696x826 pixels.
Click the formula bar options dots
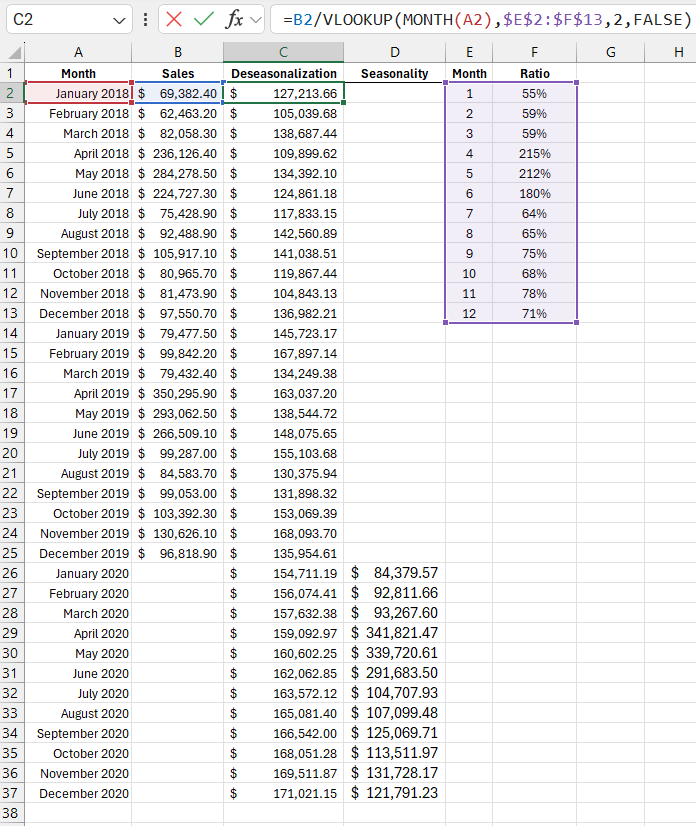coord(145,19)
